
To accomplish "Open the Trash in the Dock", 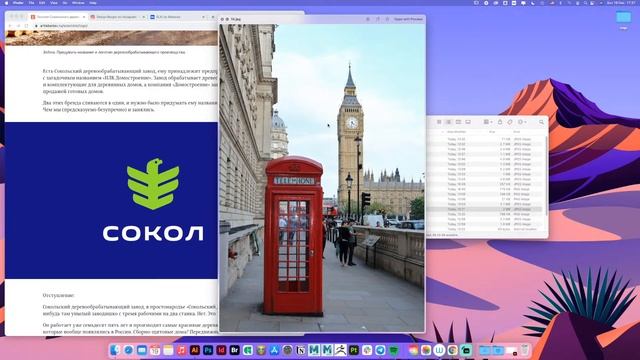I will (x=525, y=350).
